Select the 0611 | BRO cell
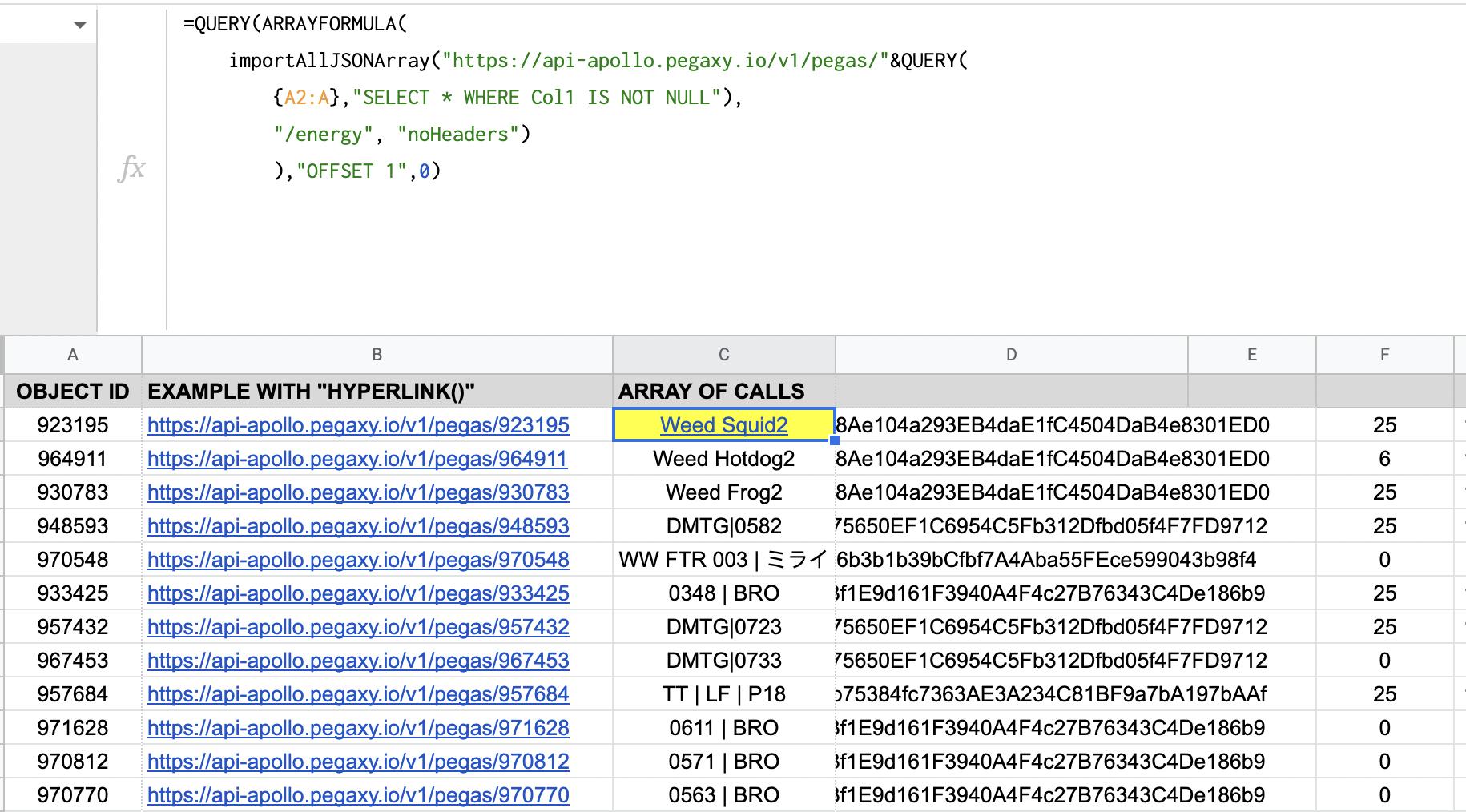Viewport: 1466px width, 812px height. tap(724, 728)
